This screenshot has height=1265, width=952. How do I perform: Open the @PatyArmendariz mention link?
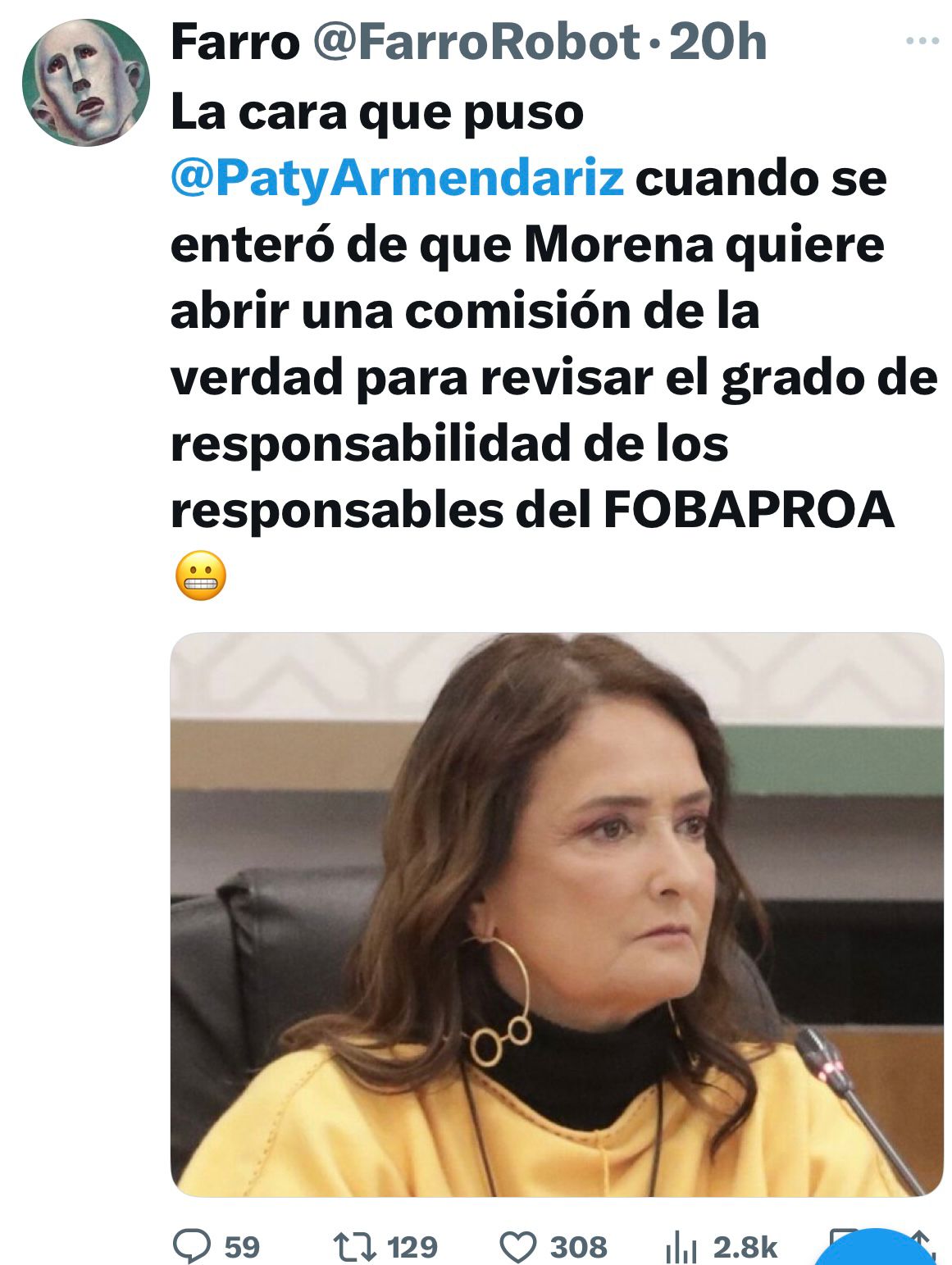click(x=397, y=178)
